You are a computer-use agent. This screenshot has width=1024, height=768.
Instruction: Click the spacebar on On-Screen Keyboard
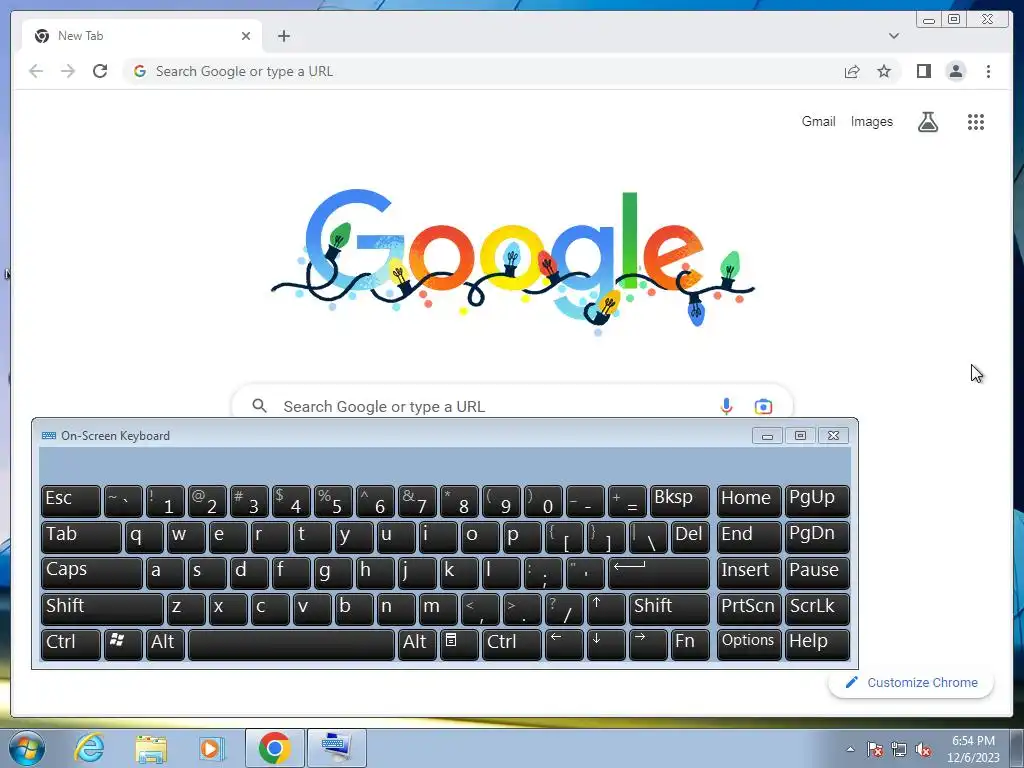(x=291, y=645)
